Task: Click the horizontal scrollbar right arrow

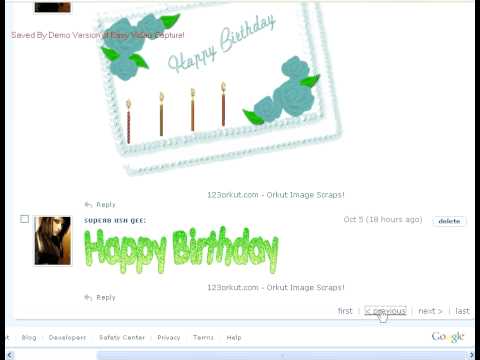Action: click(x=471, y=355)
